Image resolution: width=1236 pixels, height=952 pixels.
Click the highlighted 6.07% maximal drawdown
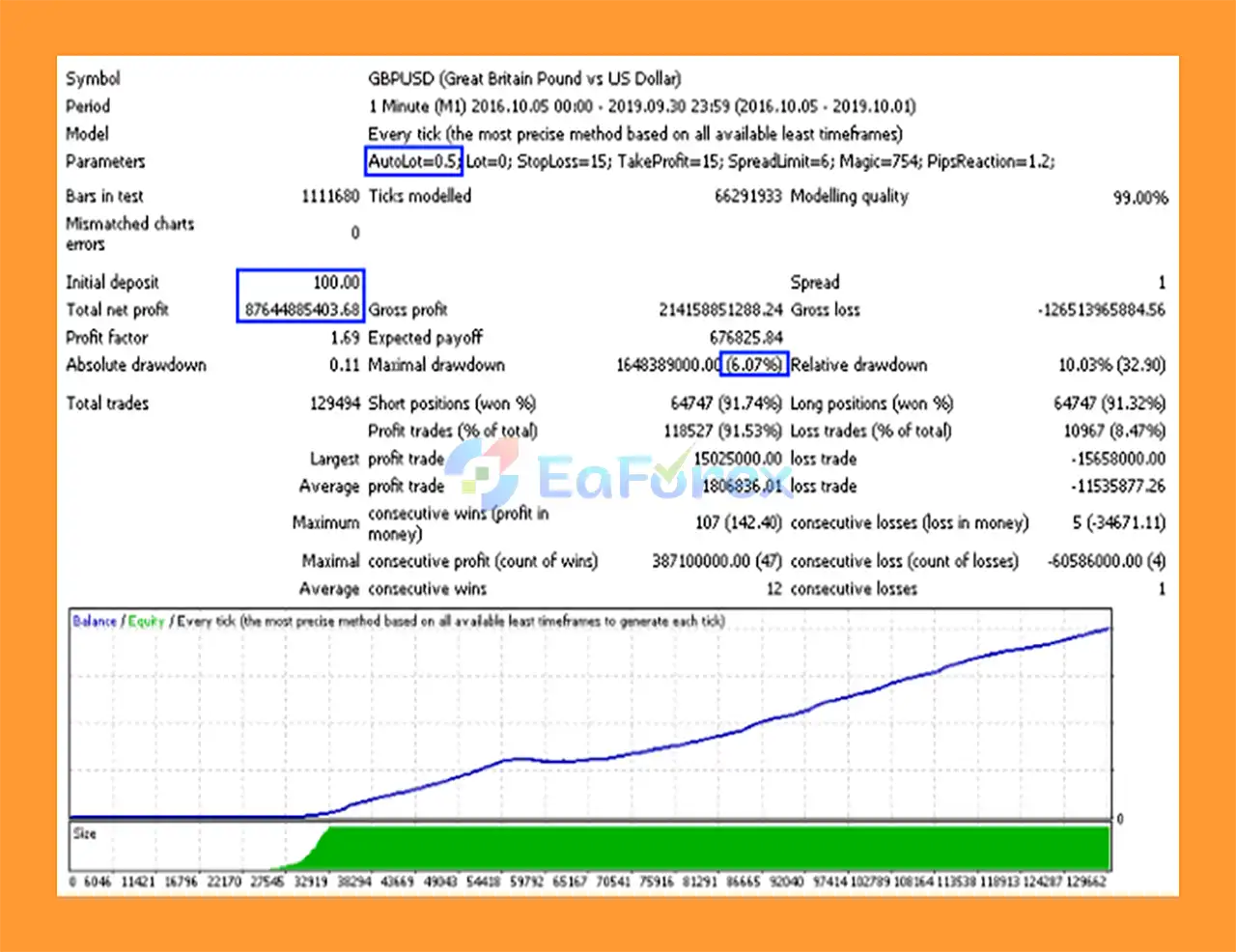754,365
